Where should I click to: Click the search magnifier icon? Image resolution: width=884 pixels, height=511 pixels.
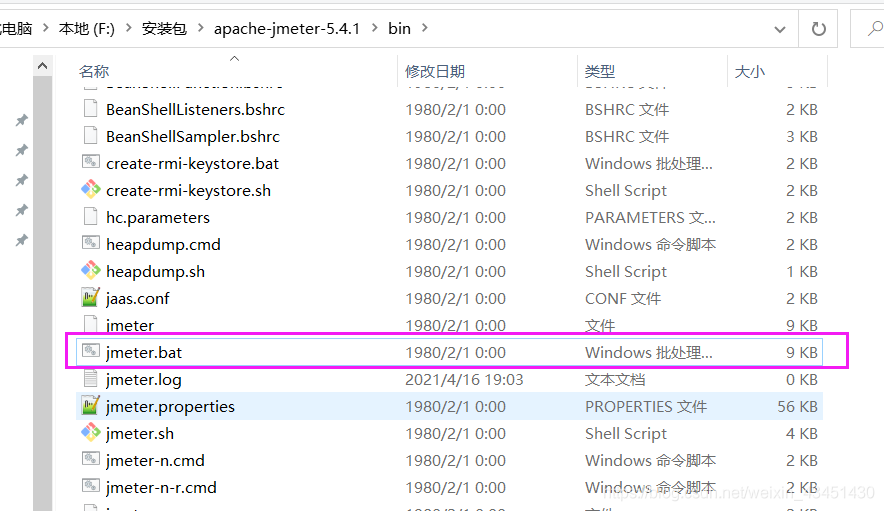click(x=874, y=28)
